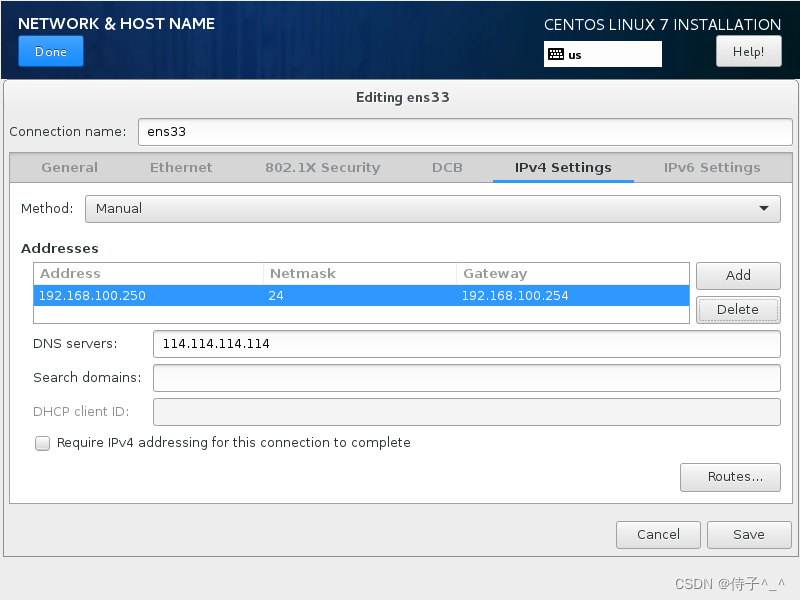Click the Connection name field
This screenshot has height=600, width=800.
point(465,132)
